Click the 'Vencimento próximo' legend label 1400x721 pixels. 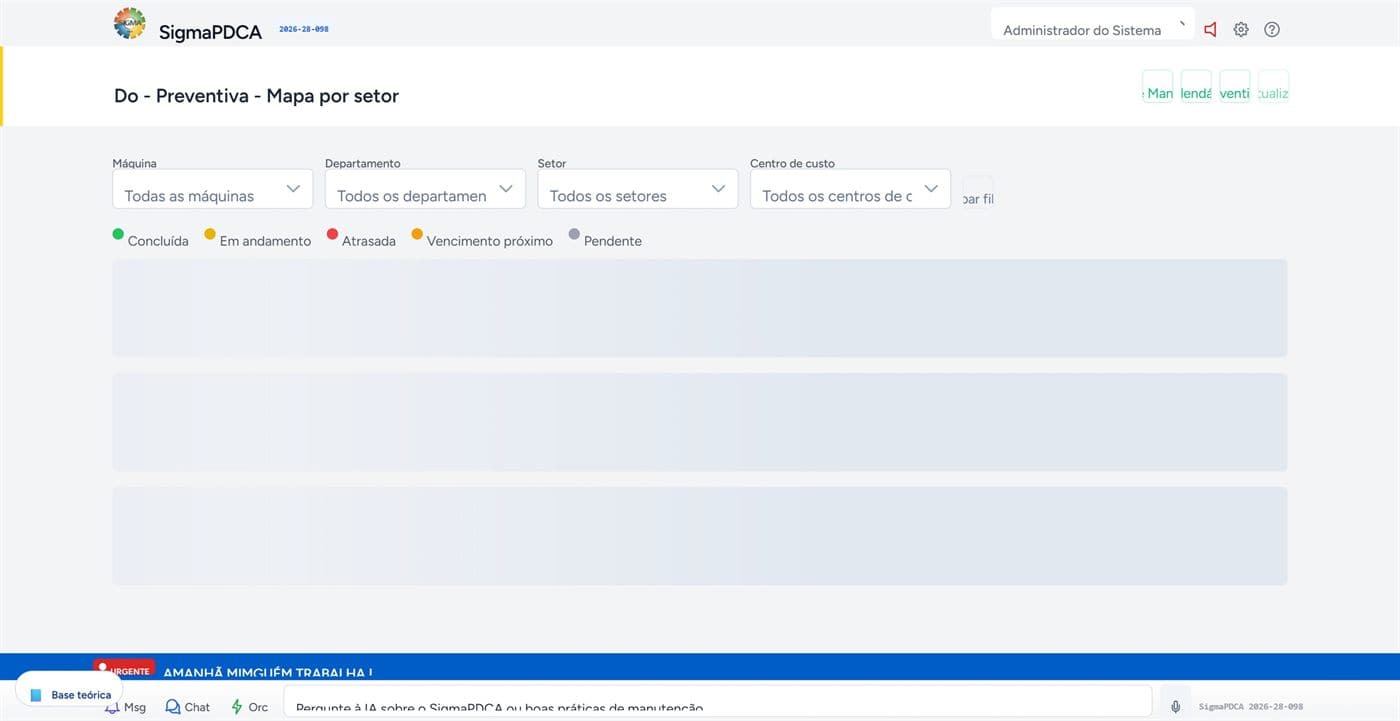pos(490,241)
